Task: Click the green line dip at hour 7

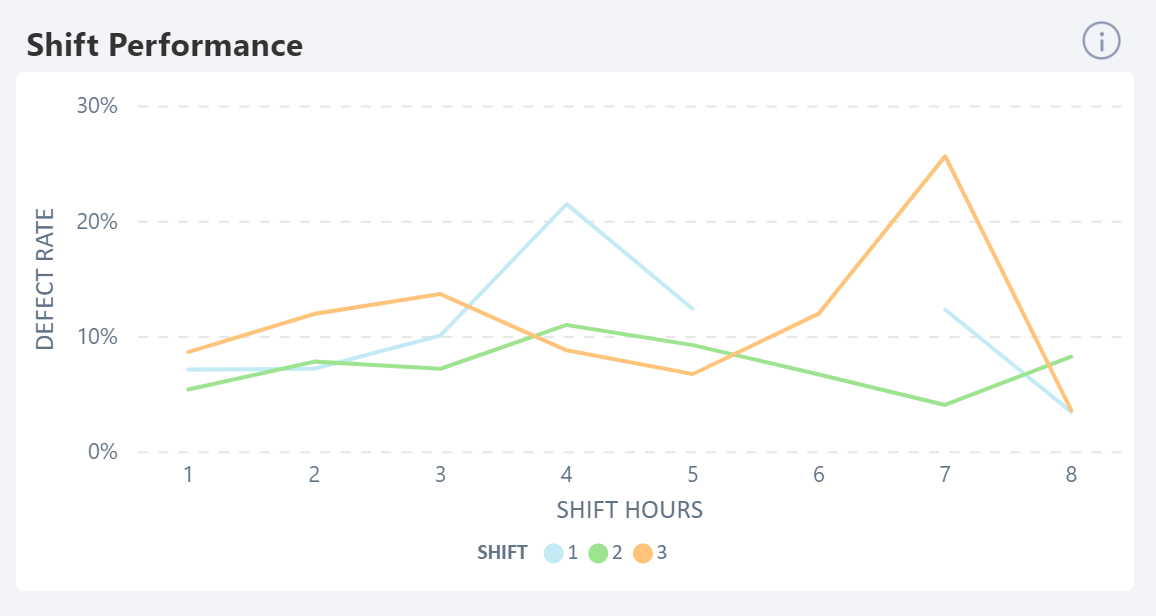Action: tap(944, 404)
